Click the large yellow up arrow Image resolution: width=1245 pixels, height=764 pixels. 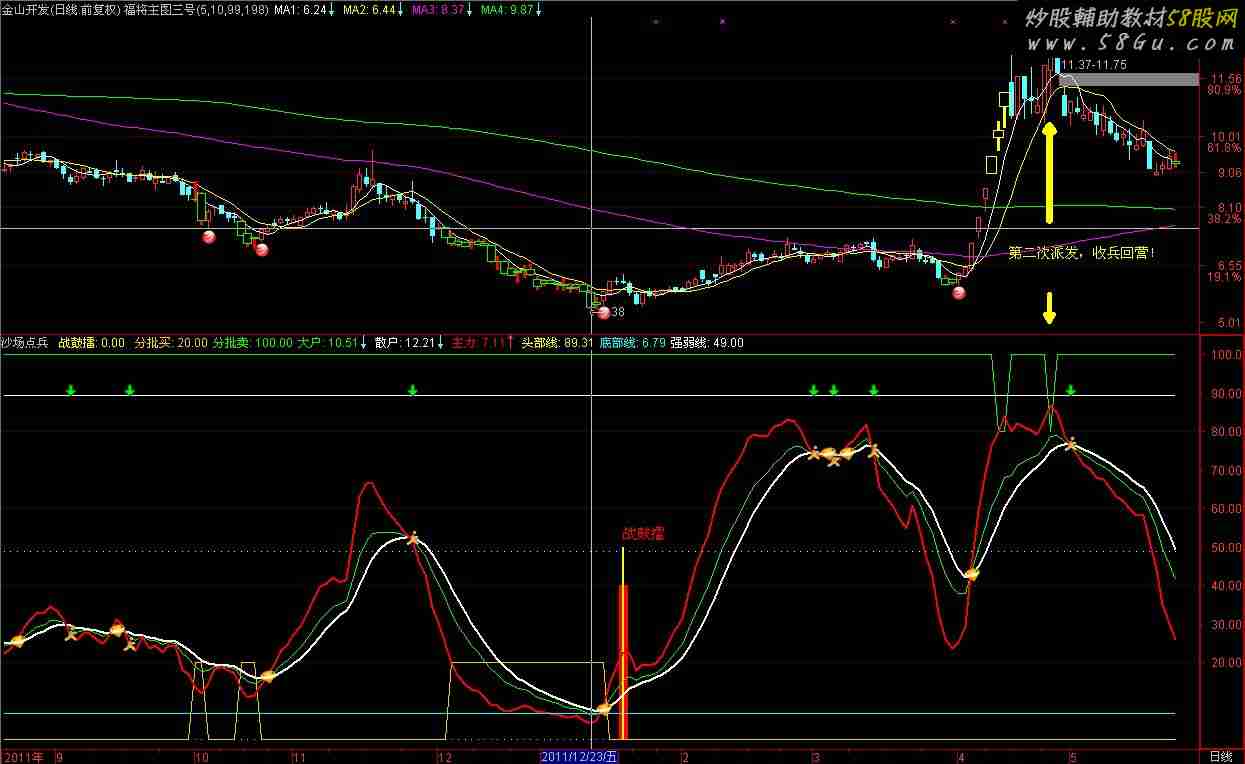click(x=1049, y=172)
